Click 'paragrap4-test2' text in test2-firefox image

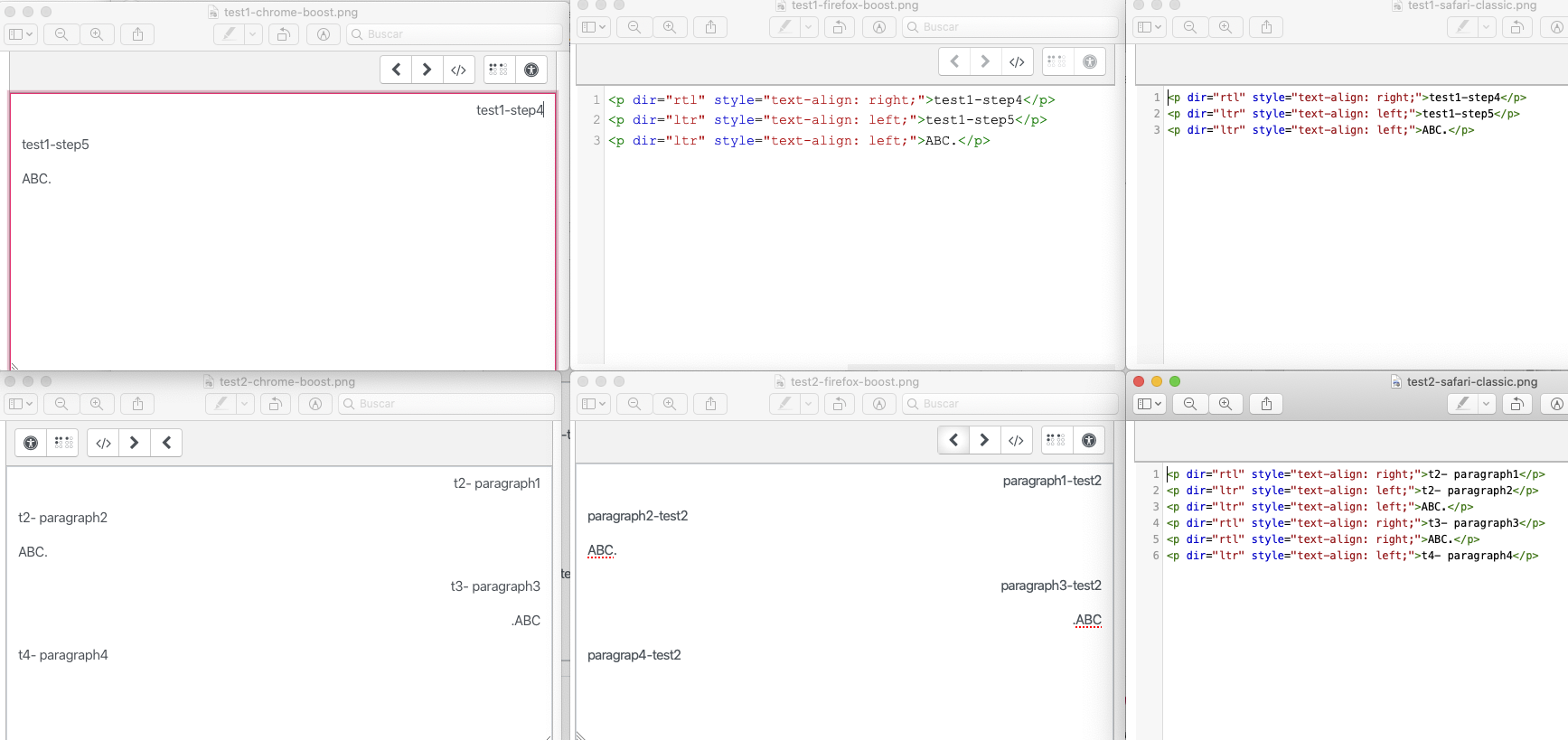coord(634,655)
